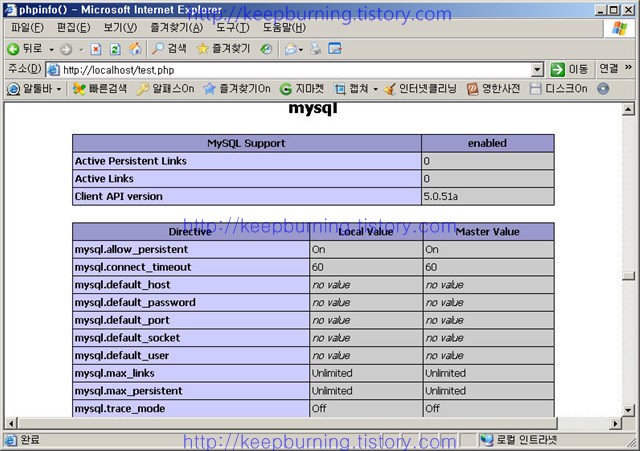
Task: Click the mysql.default_socket directive cell
Action: [x=191, y=338]
